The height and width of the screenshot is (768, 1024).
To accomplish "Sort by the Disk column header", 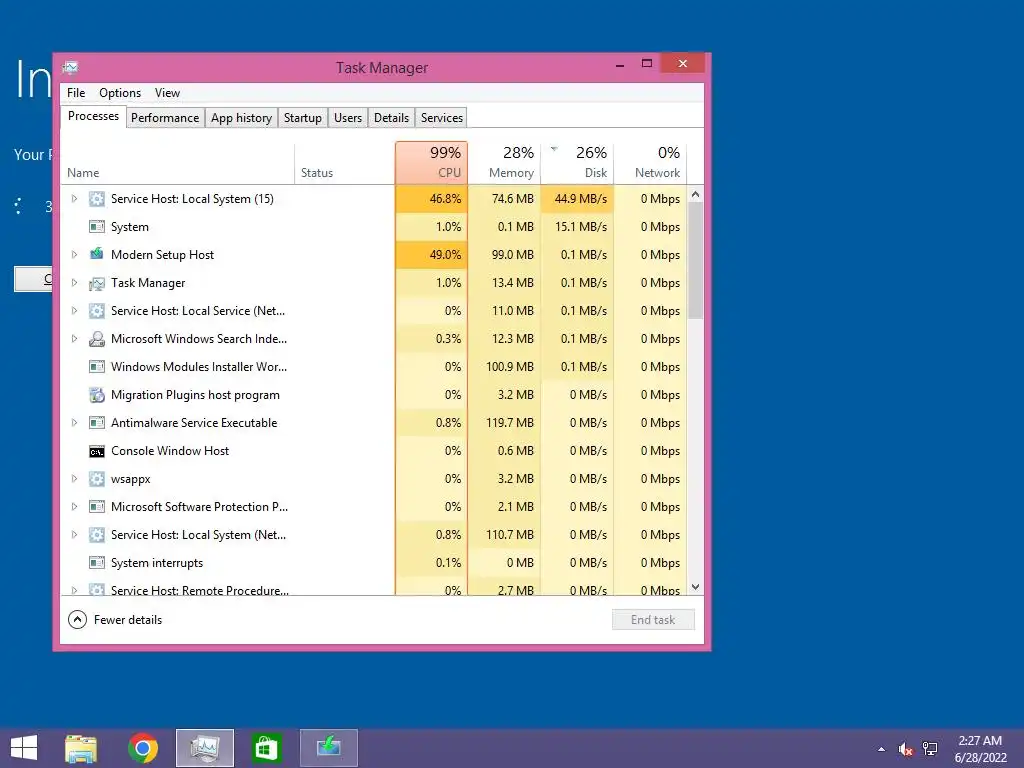I will point(577,163).
